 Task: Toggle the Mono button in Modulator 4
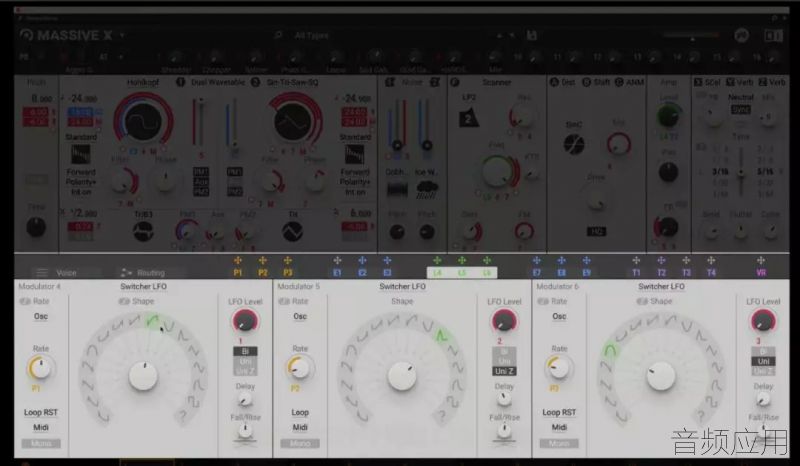click(x=41, y=444)
